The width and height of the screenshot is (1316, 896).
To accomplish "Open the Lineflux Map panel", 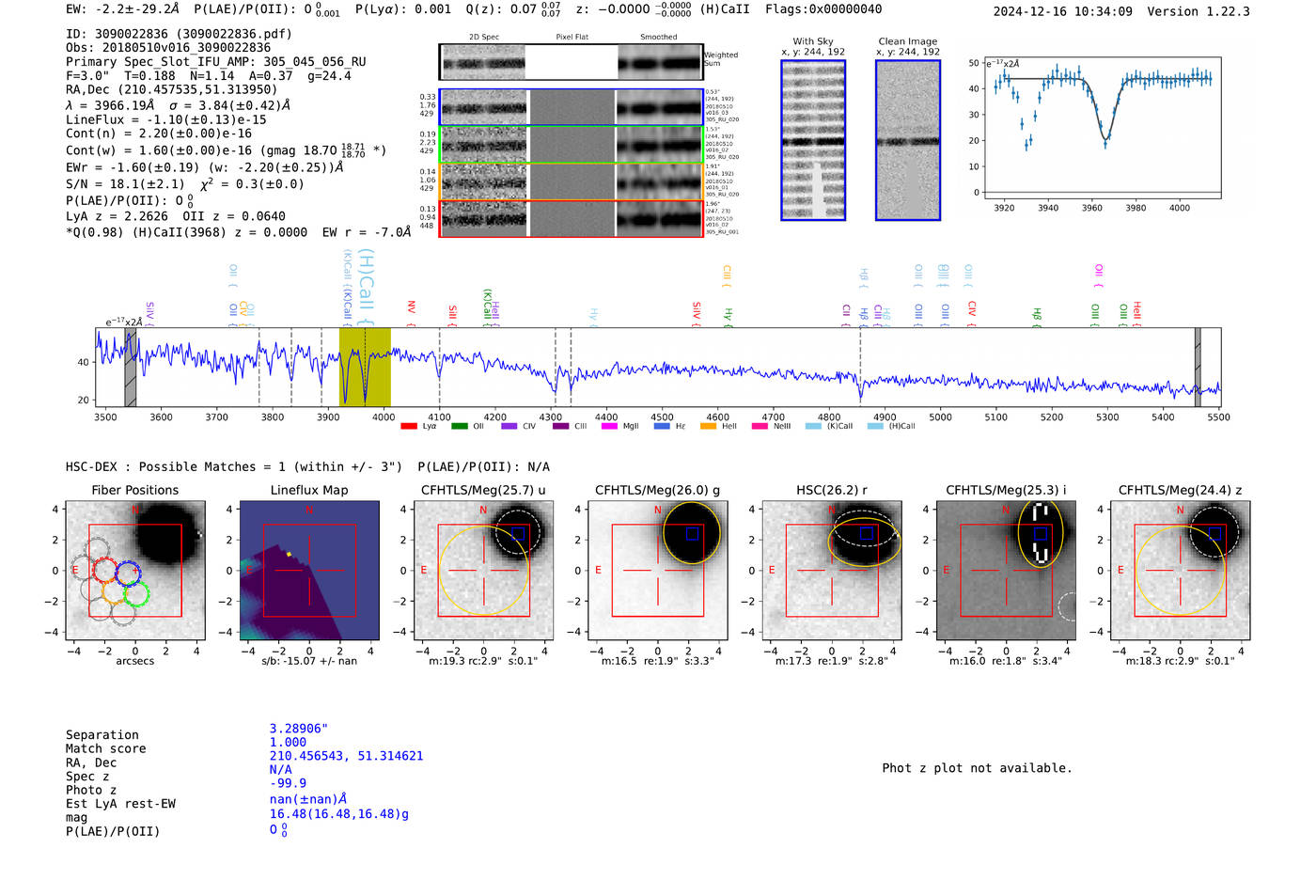I will (309, 571).
